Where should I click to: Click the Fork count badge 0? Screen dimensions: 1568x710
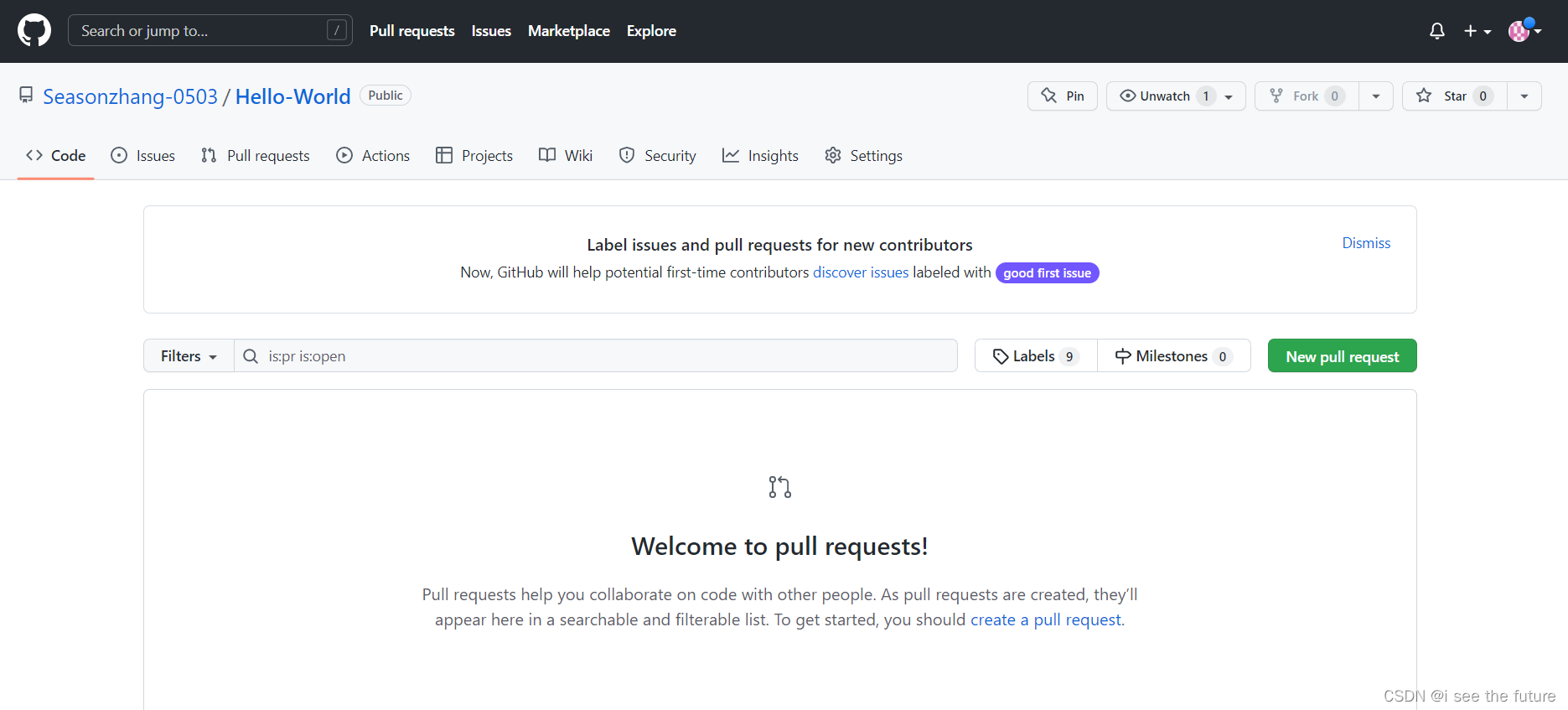(1335, 96)
